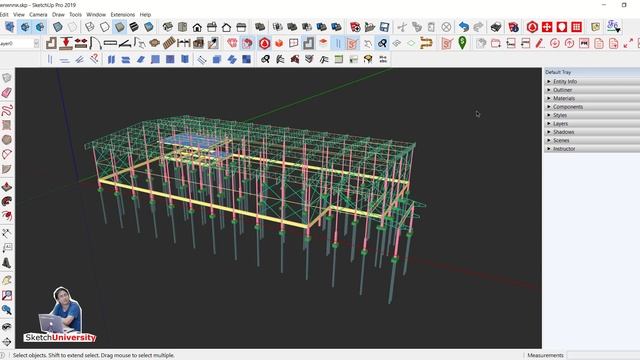The width and height of the screenshot is (640, 360).
Task: Click the Print icon
Action: [496, 27]
